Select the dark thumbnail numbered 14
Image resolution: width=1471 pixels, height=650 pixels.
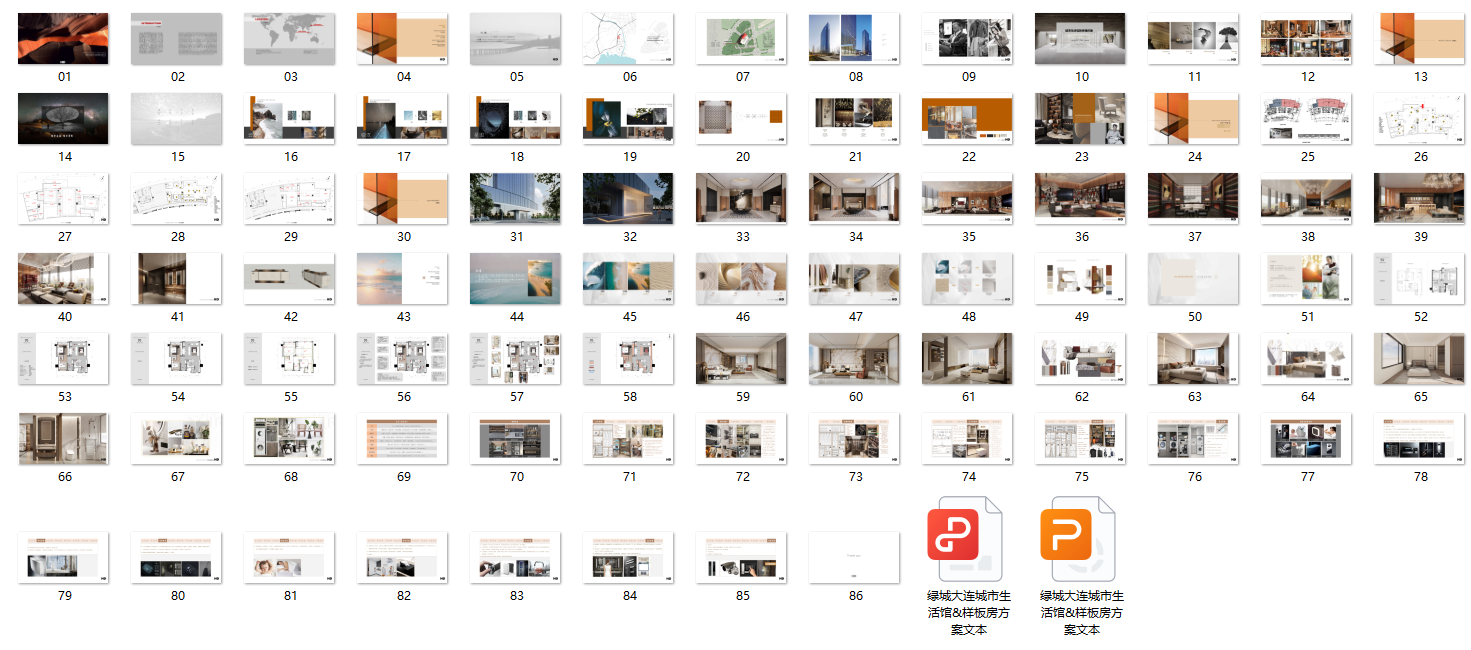tap(64, 119)
